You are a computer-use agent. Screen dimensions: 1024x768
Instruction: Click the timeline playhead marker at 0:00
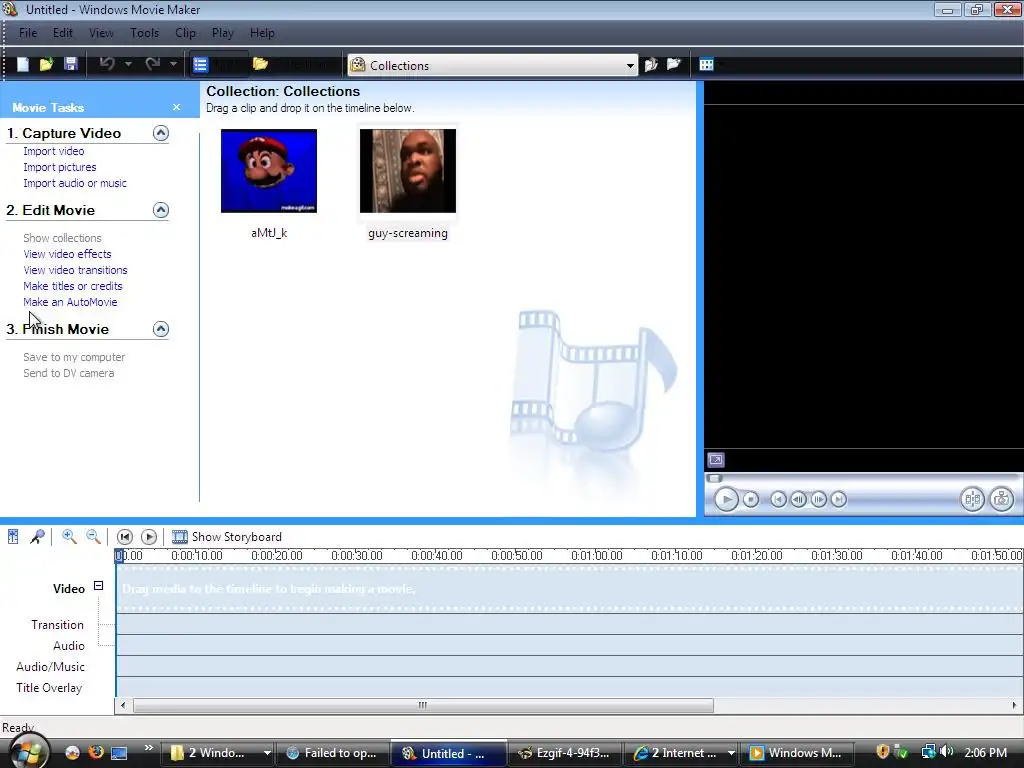click(119, 556)
